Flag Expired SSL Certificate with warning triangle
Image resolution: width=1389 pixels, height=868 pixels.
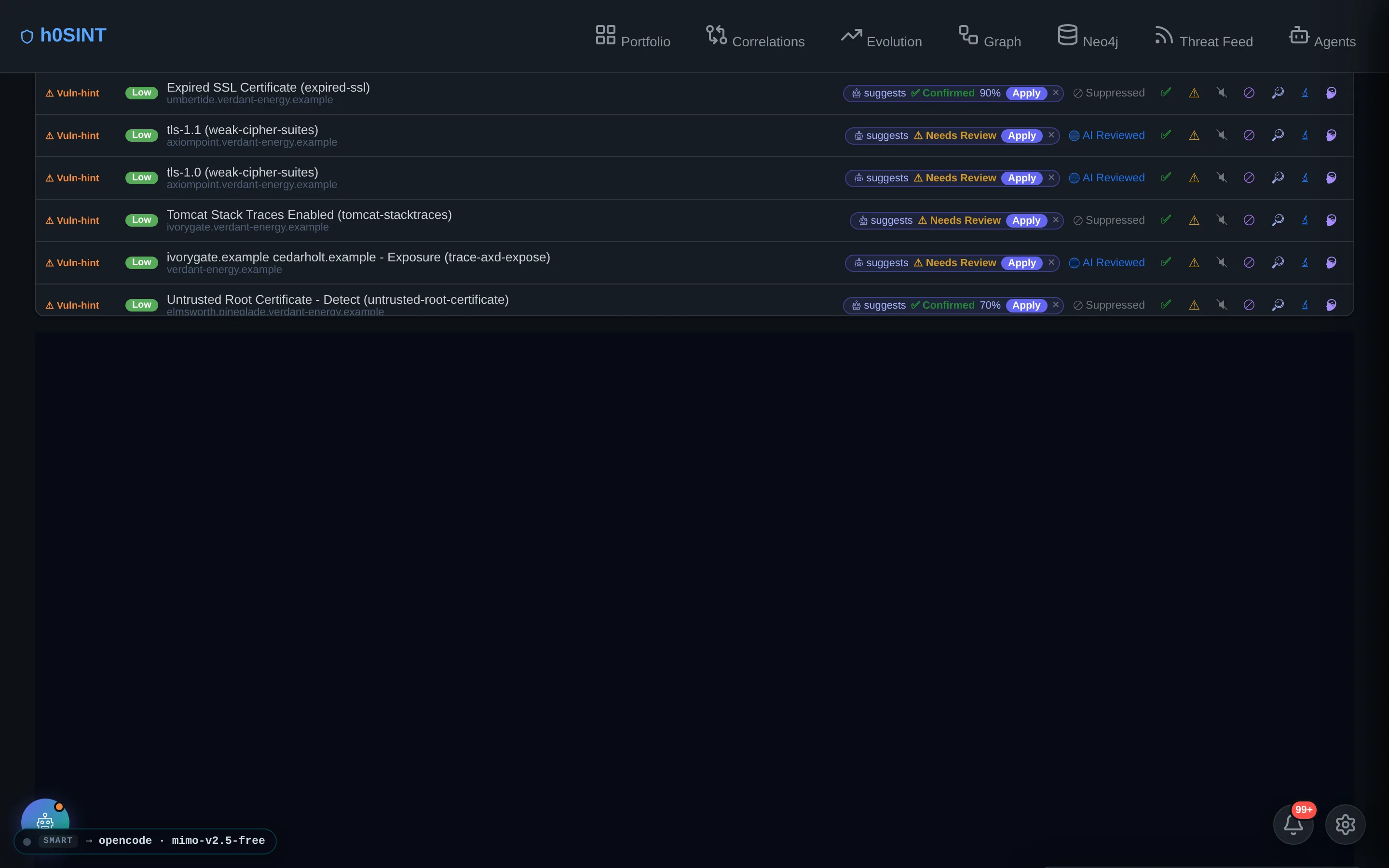pyautogui.click(x=1194, y=93)
